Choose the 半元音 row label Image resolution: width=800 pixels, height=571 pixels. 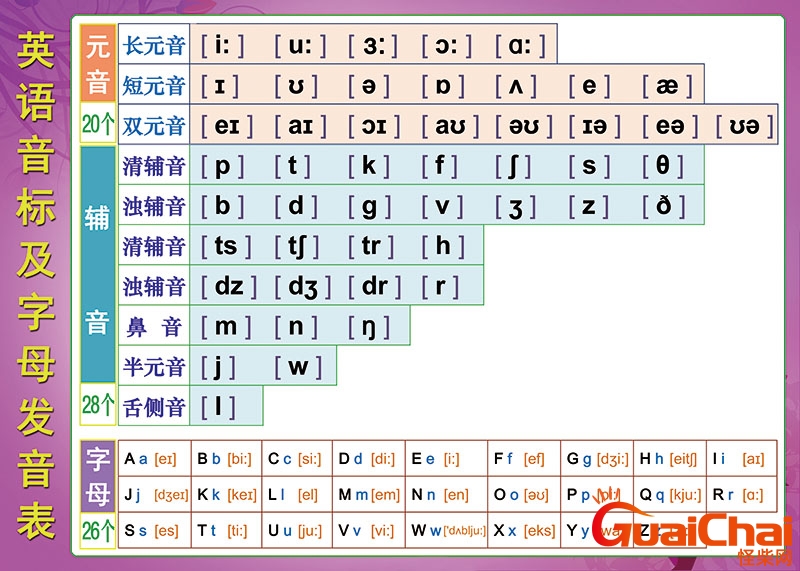coord(153,366)
